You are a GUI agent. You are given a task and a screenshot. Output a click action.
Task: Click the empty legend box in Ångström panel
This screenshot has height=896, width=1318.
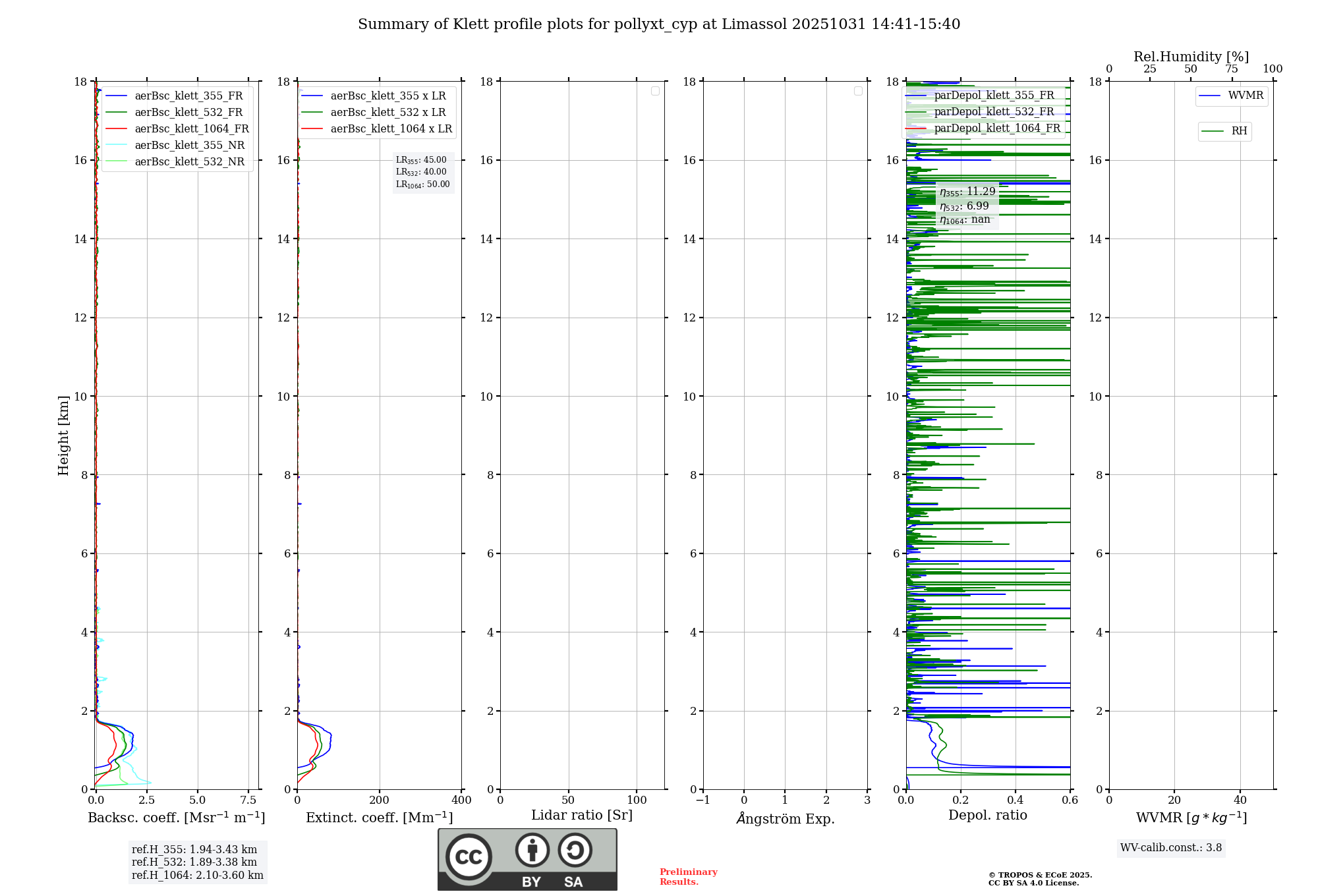[x=858, y=91]
